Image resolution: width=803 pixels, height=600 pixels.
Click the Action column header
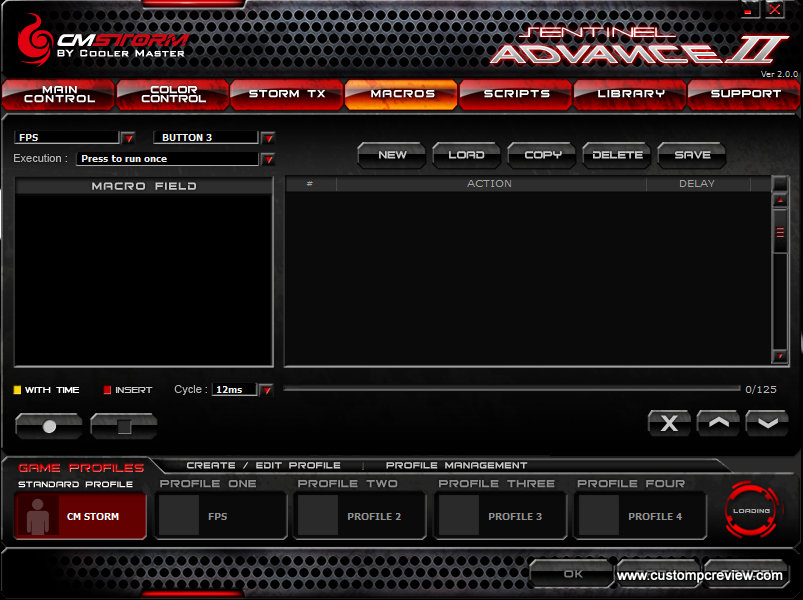coord(491,184)
